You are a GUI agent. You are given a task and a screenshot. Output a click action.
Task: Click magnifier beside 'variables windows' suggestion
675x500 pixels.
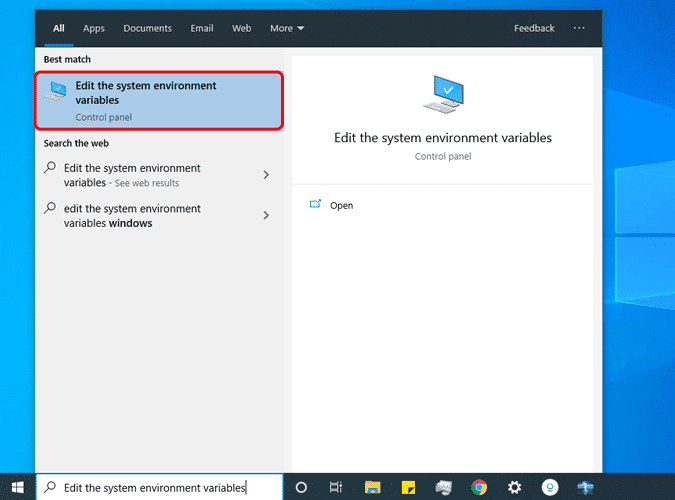(x=50, y=208)
